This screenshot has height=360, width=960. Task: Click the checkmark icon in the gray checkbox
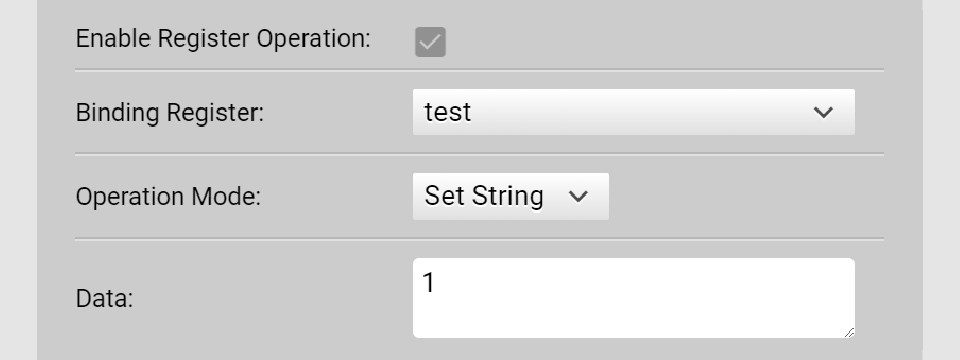point(430,42)
